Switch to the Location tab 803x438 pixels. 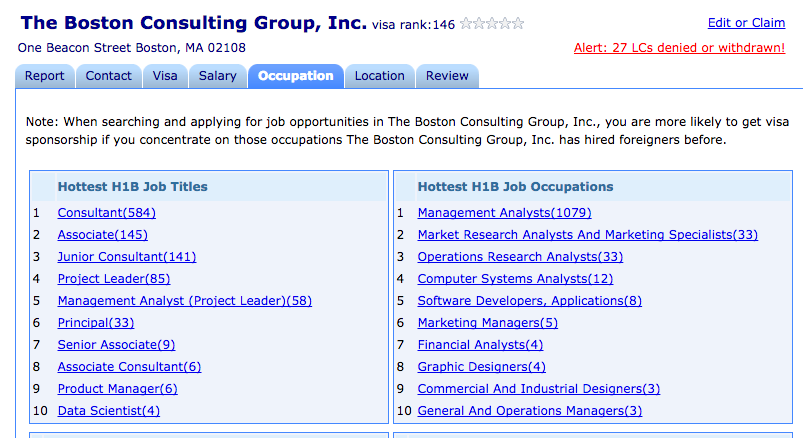pyautogui.click(x=379, y=76)
